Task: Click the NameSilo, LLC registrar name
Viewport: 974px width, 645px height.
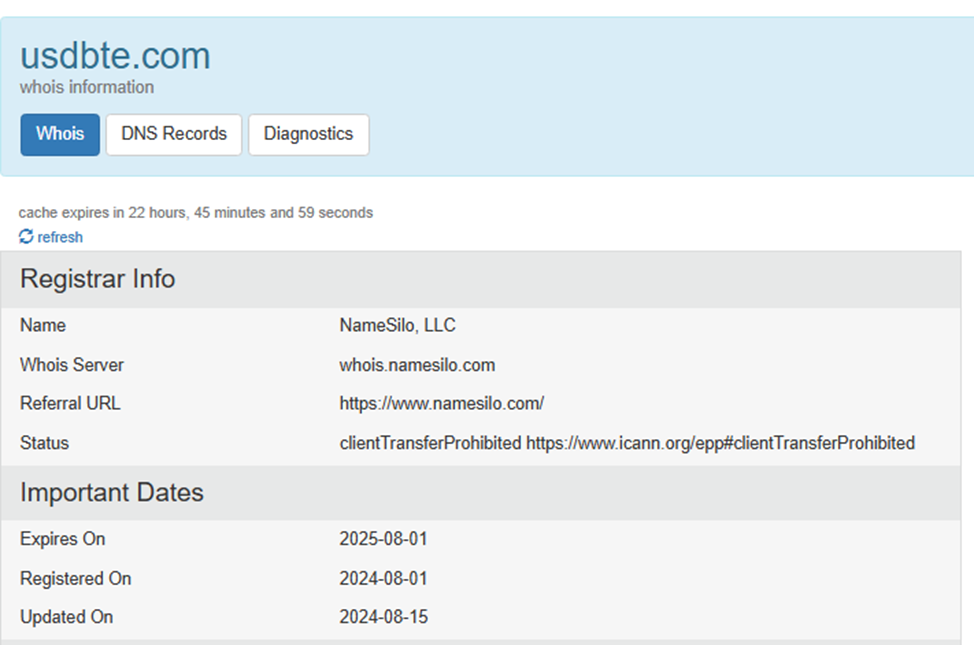Action: click(x=398, y=325)
